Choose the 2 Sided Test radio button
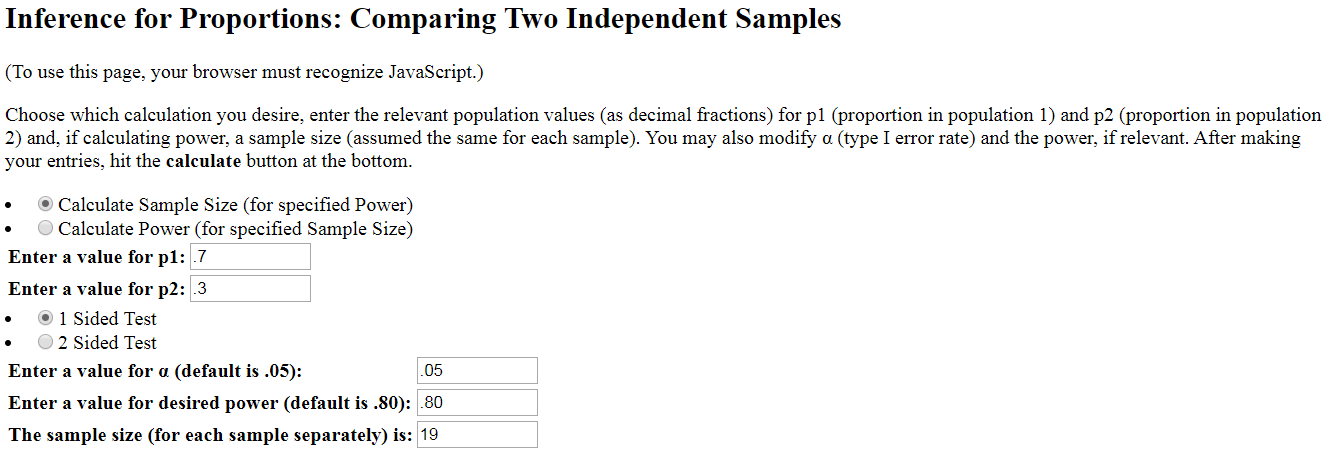Screen dimensions: 1326x461 pos(45,342)
